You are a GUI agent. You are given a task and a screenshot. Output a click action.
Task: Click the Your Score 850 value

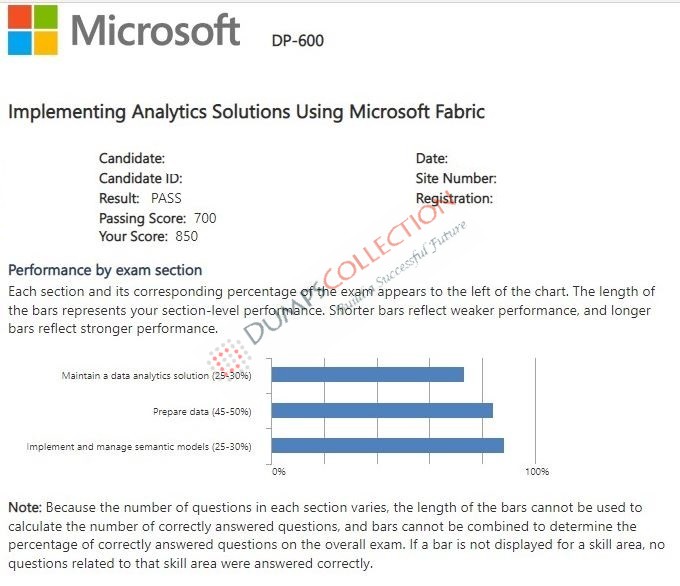tap(186, 236)
